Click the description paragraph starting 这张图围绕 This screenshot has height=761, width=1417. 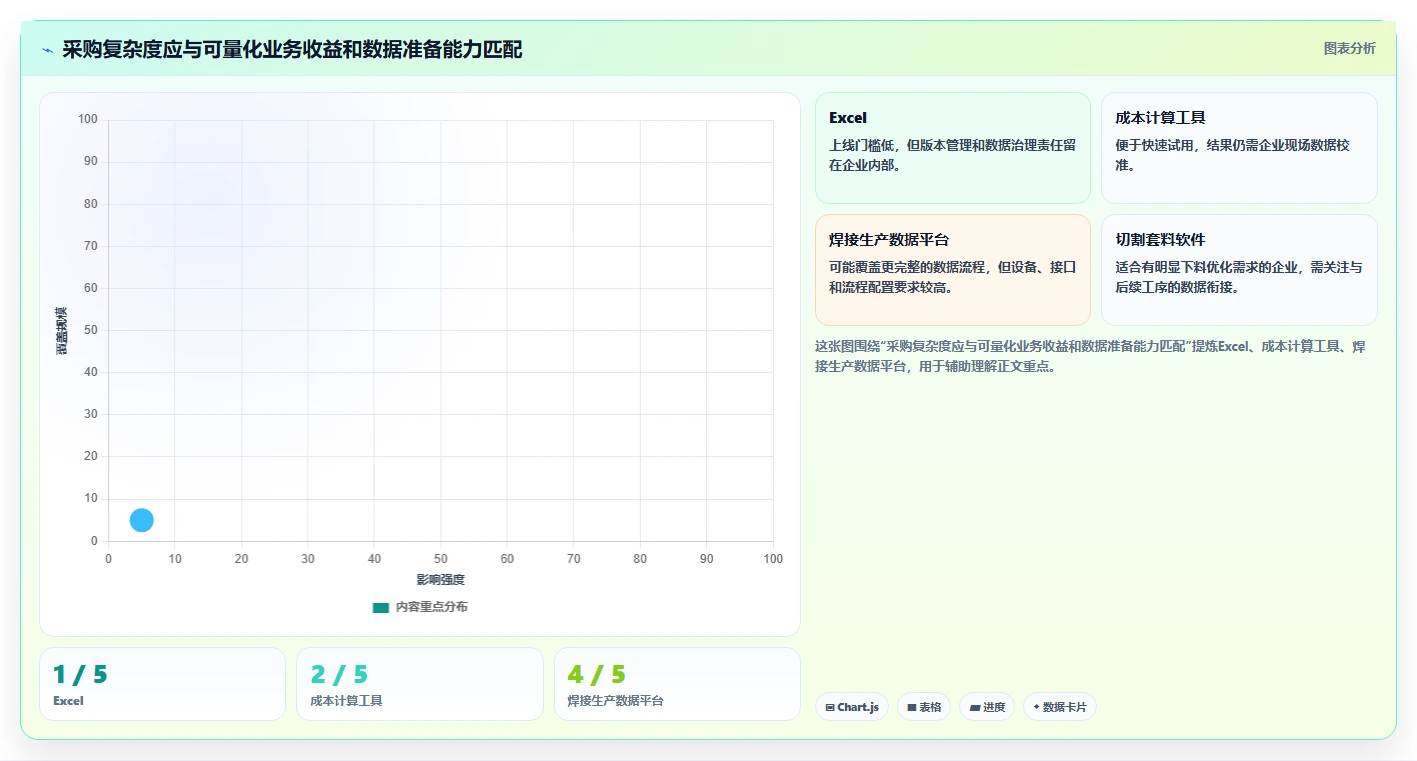pos(1091,356)
